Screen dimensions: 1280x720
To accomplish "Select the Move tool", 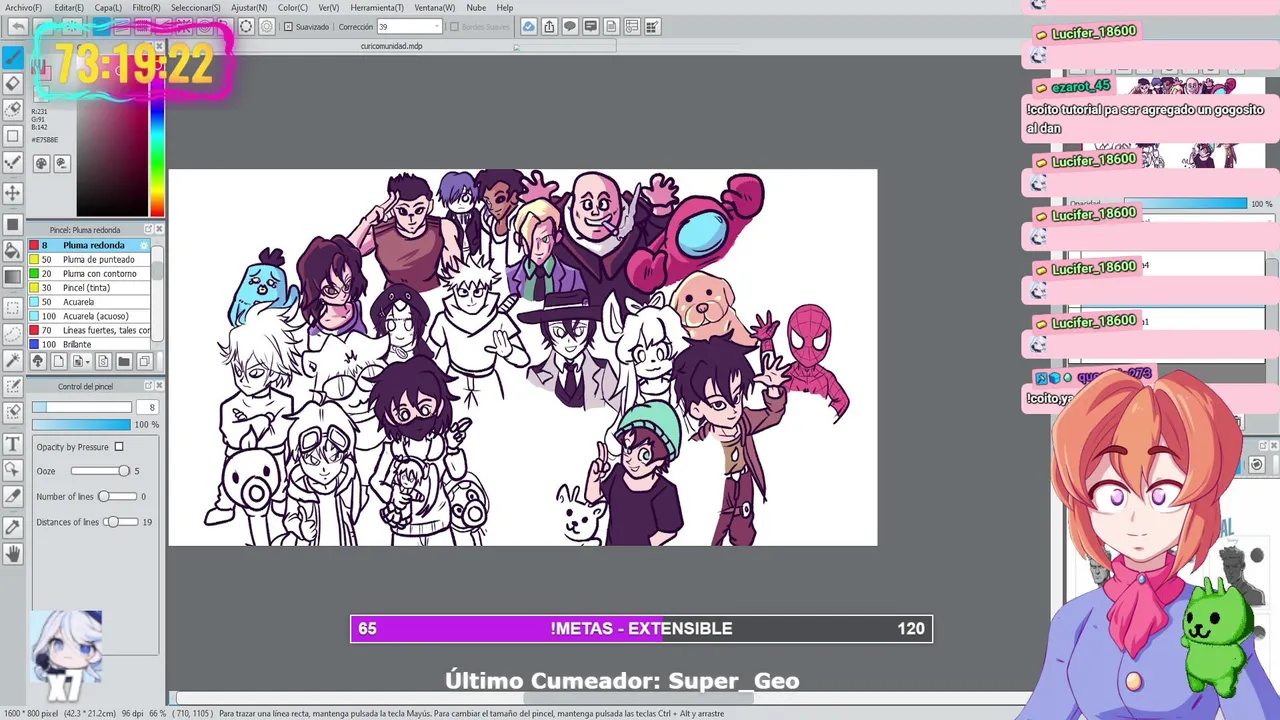I will coord(13,192).
